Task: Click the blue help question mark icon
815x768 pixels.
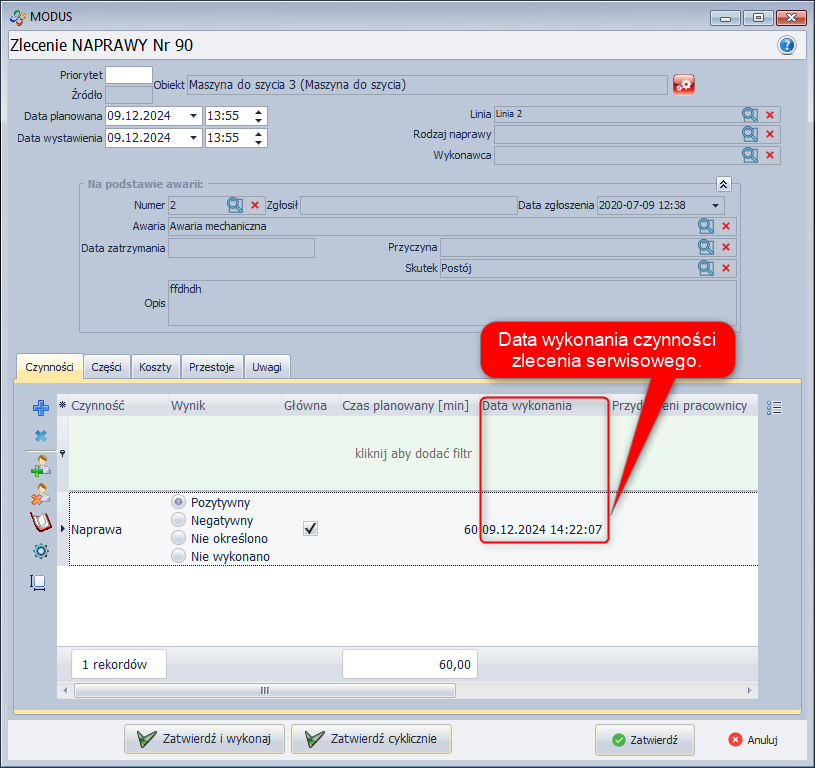Action: [787, 46]
